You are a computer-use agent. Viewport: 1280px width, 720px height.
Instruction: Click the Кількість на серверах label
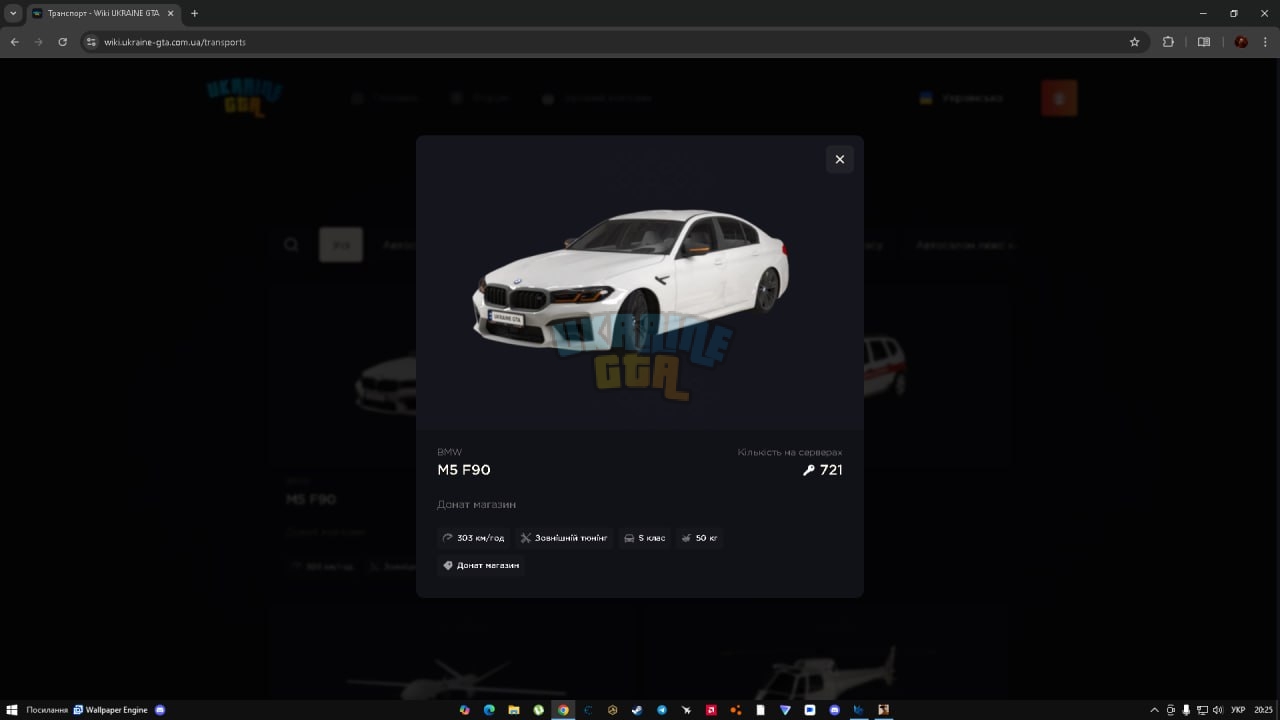coord(790,452)
